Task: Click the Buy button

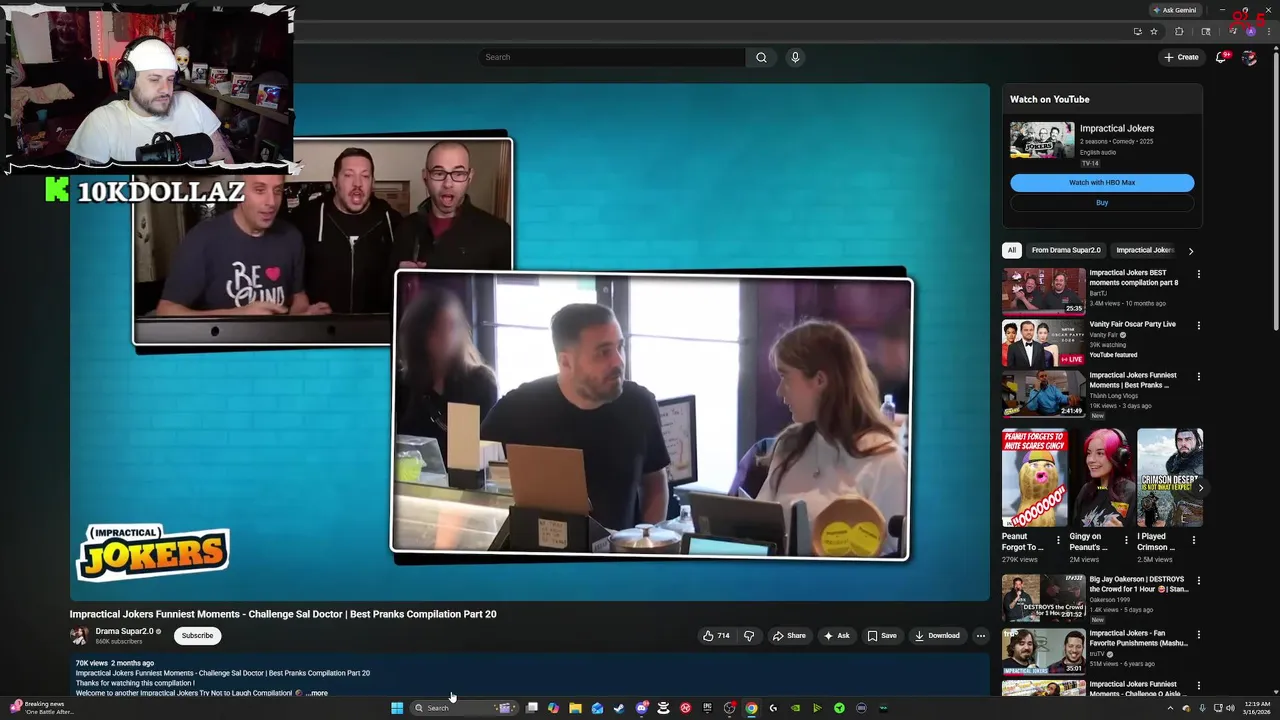Action: 1102,203
